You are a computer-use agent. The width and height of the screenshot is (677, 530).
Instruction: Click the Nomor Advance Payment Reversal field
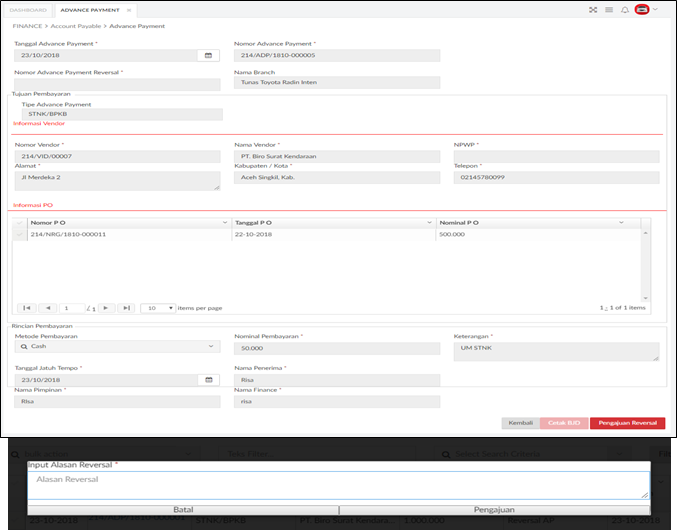pyautogui.click(x=117, y=84)
